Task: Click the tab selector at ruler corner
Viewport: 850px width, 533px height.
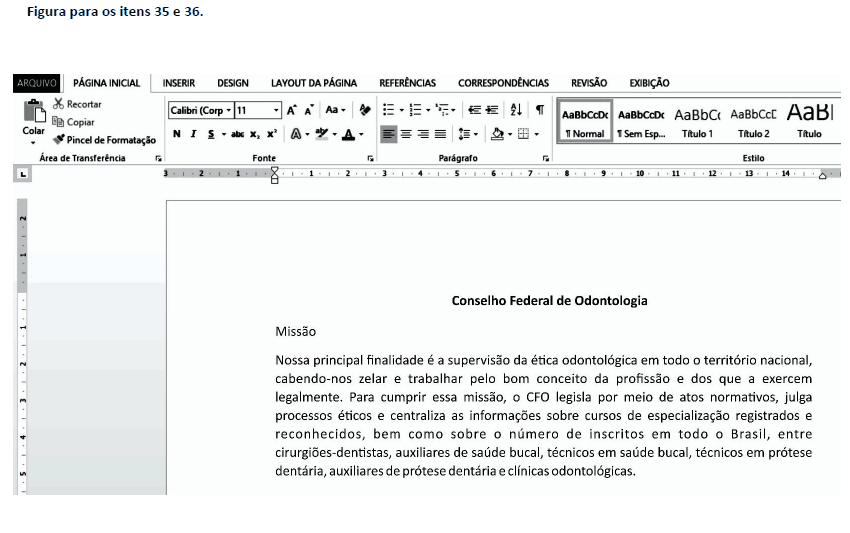Action: tap(24, 175)
